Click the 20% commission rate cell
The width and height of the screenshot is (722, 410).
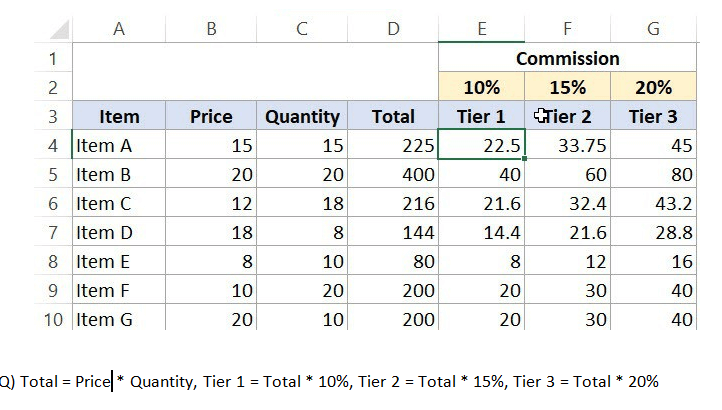(x=653, y=87)
